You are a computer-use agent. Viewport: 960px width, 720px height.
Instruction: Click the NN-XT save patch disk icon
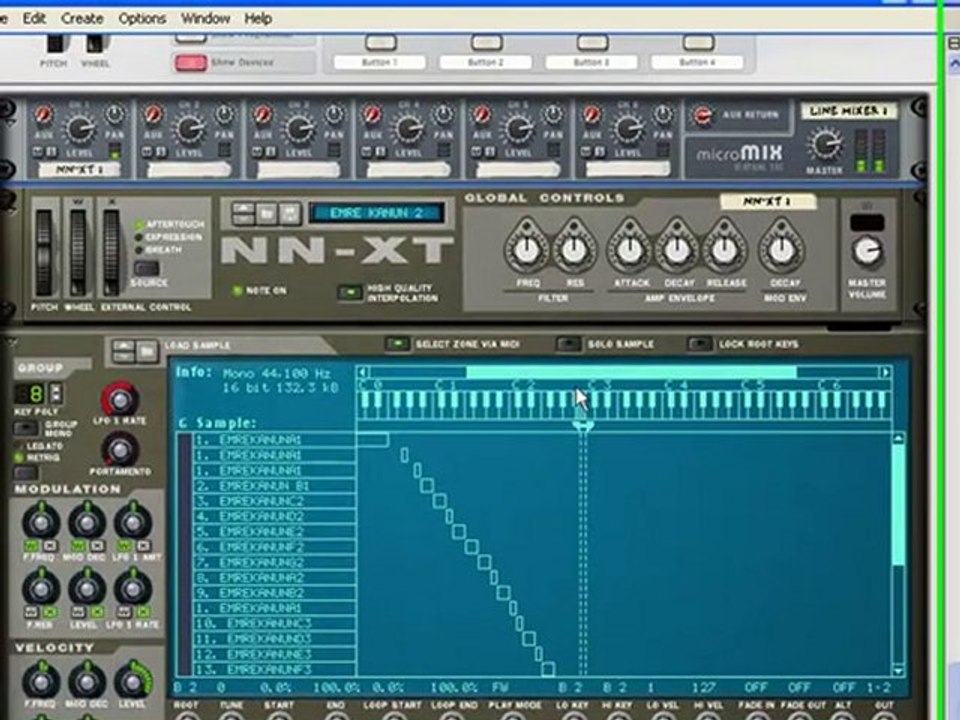(290, 213)
